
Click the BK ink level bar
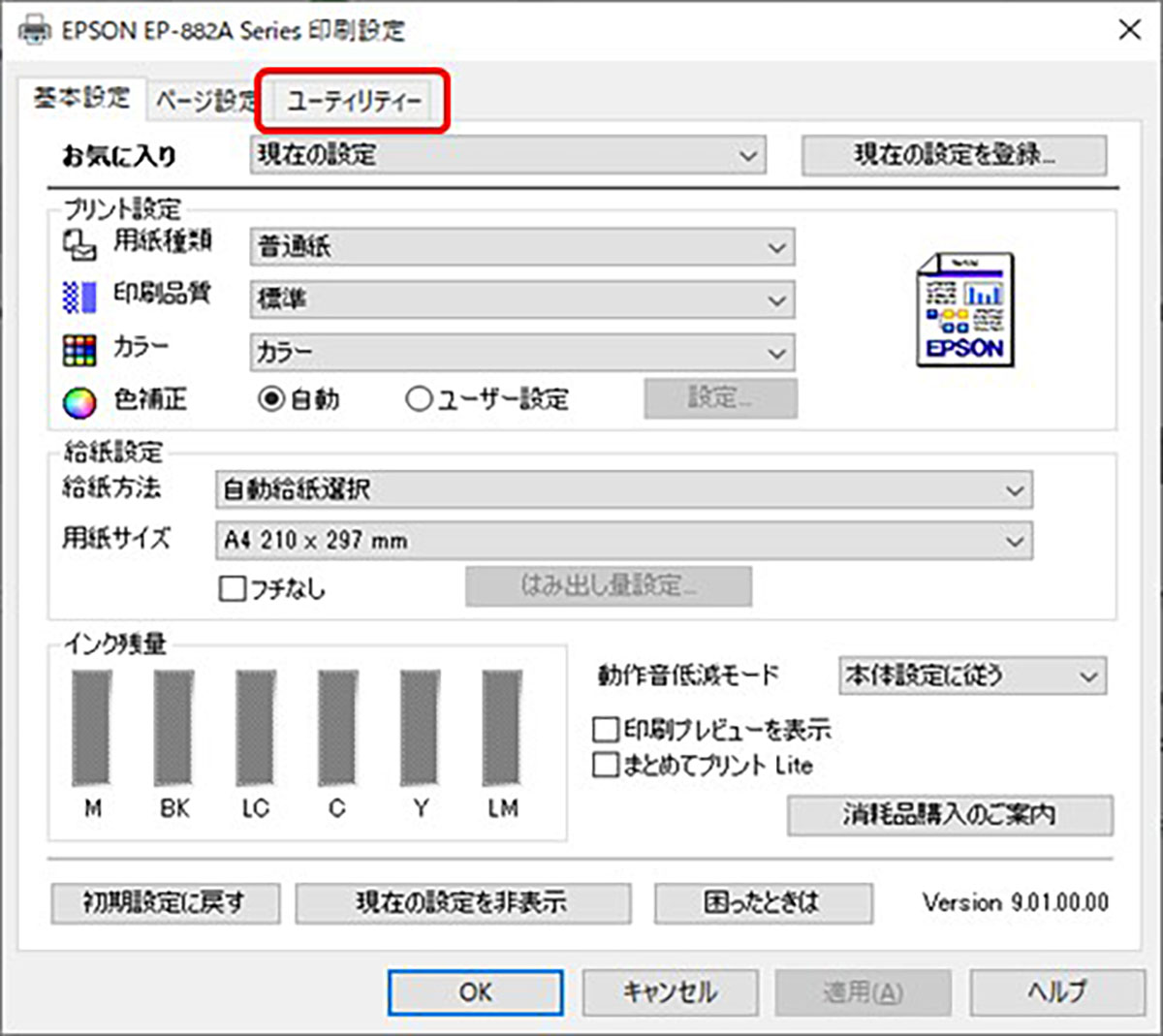[x=173, y=728]
